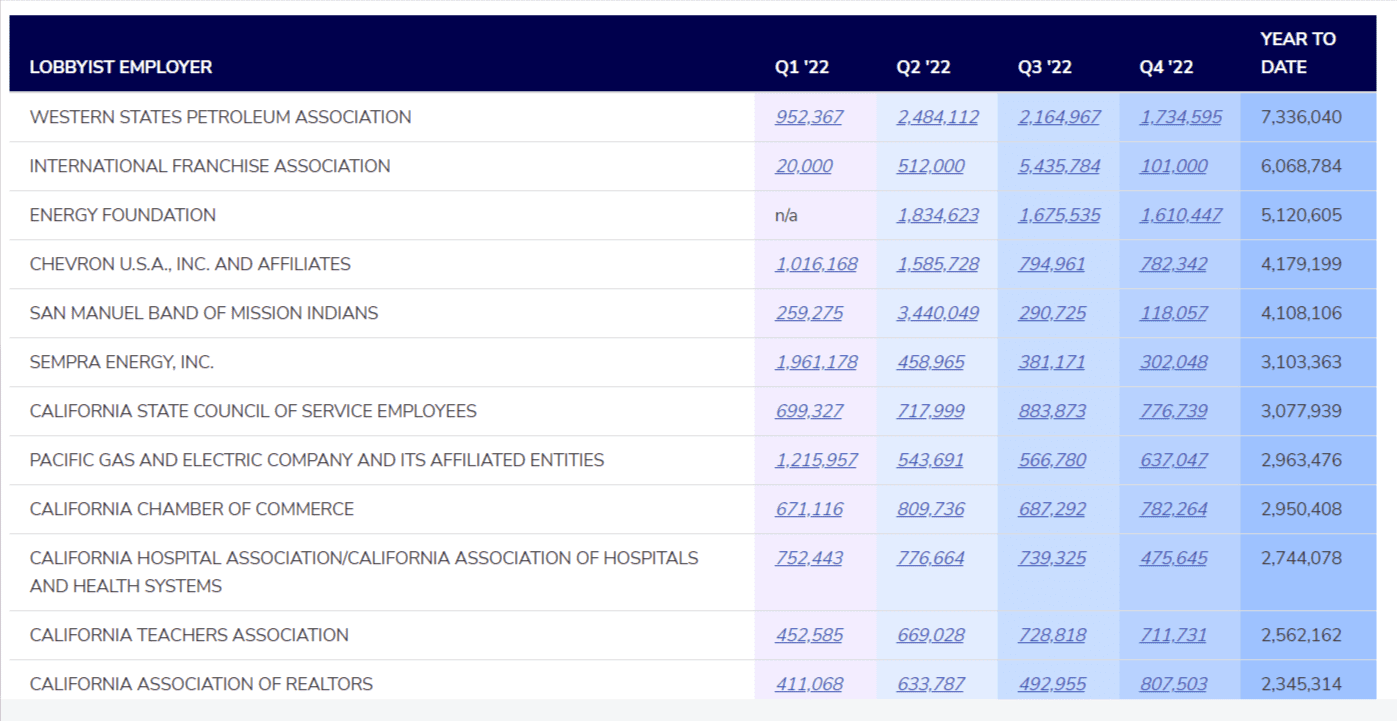Viewport: 1397px width, 721px height.
Task: Click the Lobbyist Employer column header
Action: [121, 67]
